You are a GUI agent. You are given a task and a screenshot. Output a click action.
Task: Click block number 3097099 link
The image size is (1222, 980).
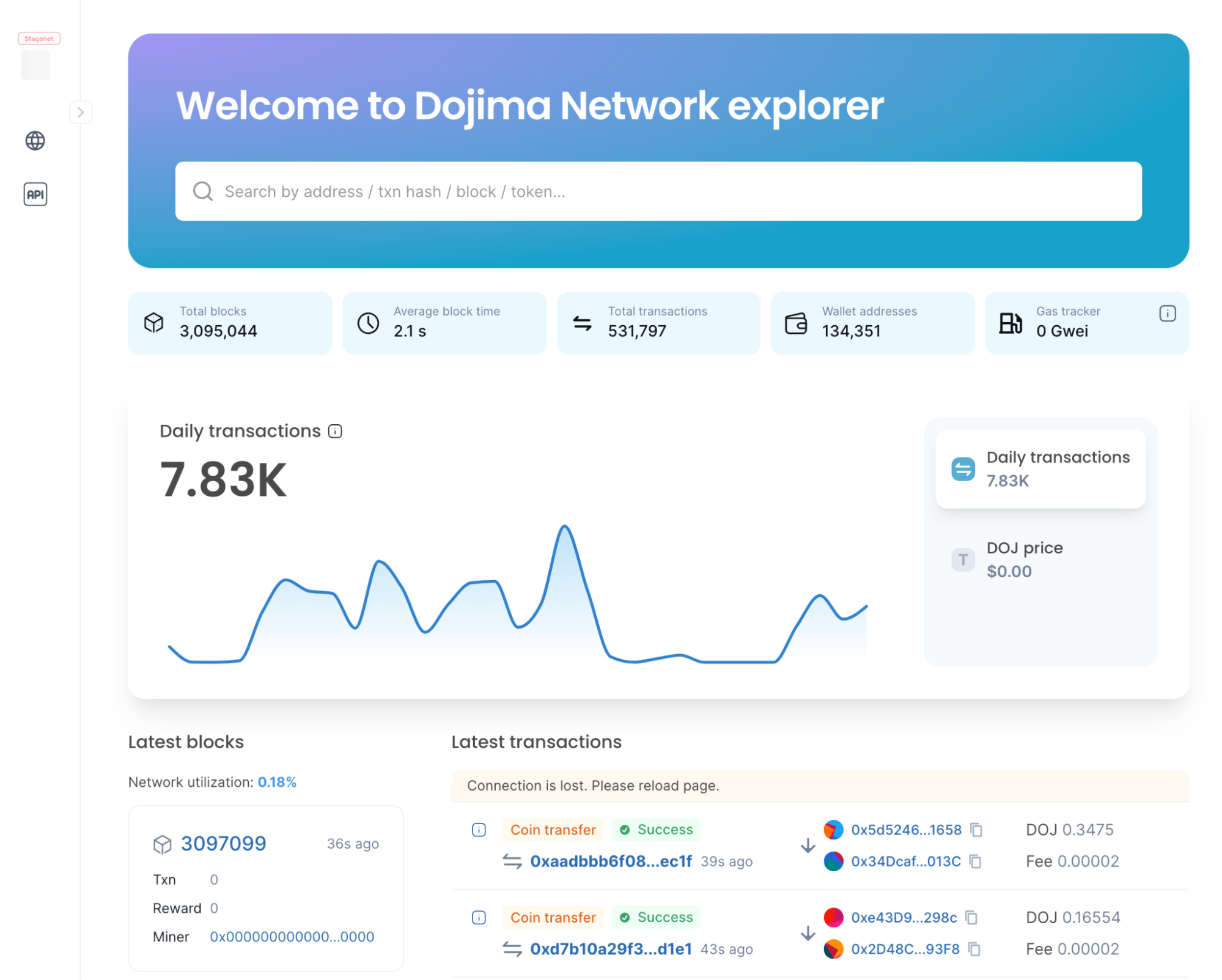(x=225, y=842)
